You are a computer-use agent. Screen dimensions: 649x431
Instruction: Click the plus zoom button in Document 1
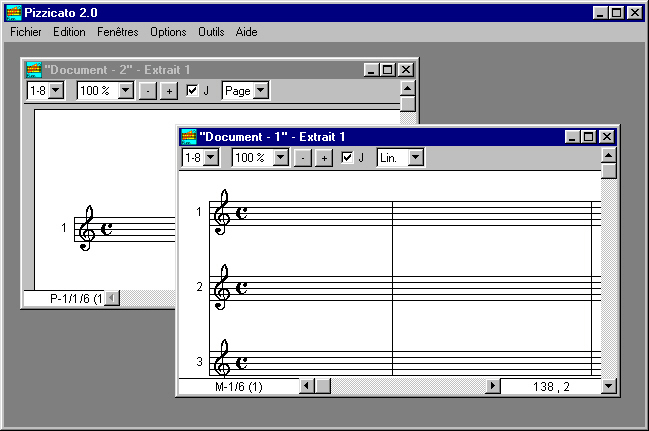pos(324,158)
